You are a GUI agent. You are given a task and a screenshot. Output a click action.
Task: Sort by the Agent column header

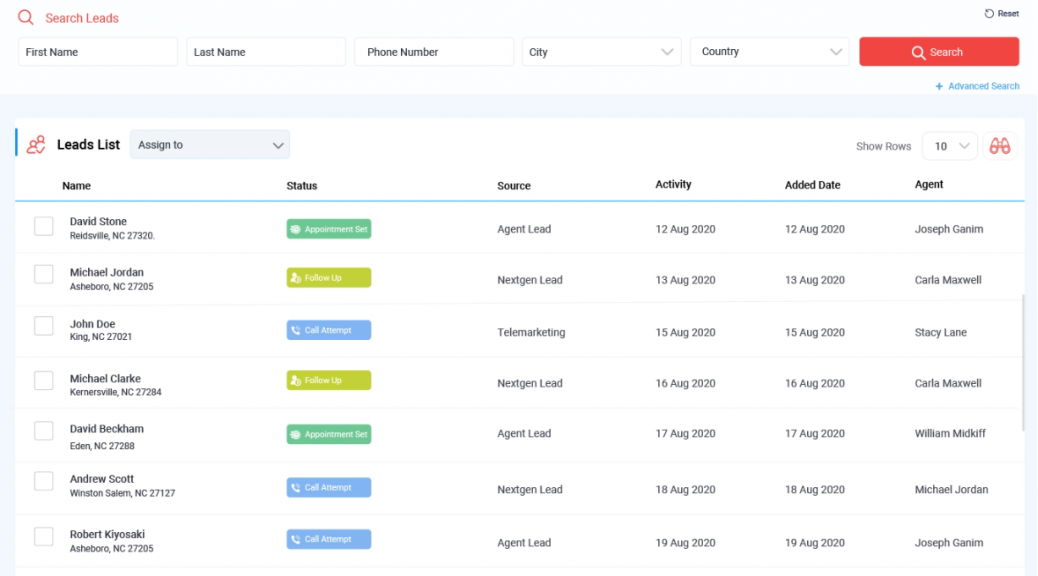pos(929,185)
